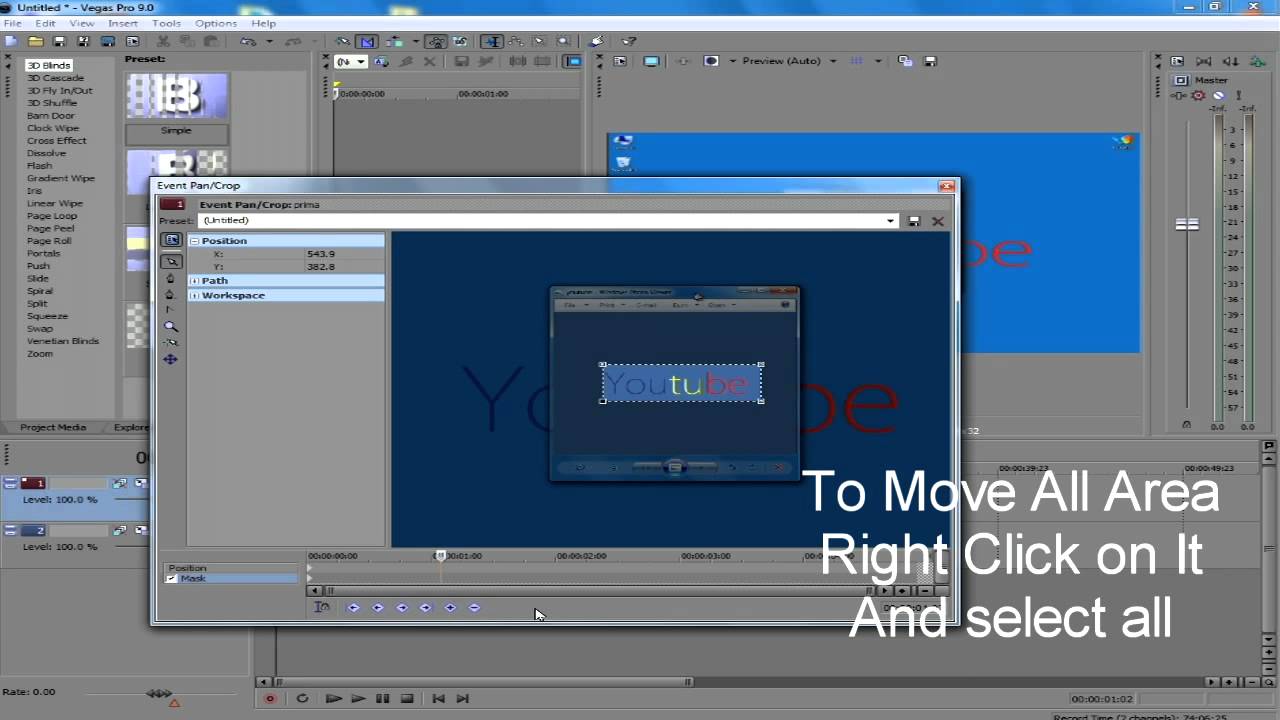This screenshot has height=720, width=1280.
Task: Select the Venetian Blinds transition
Action: (62, 341)
